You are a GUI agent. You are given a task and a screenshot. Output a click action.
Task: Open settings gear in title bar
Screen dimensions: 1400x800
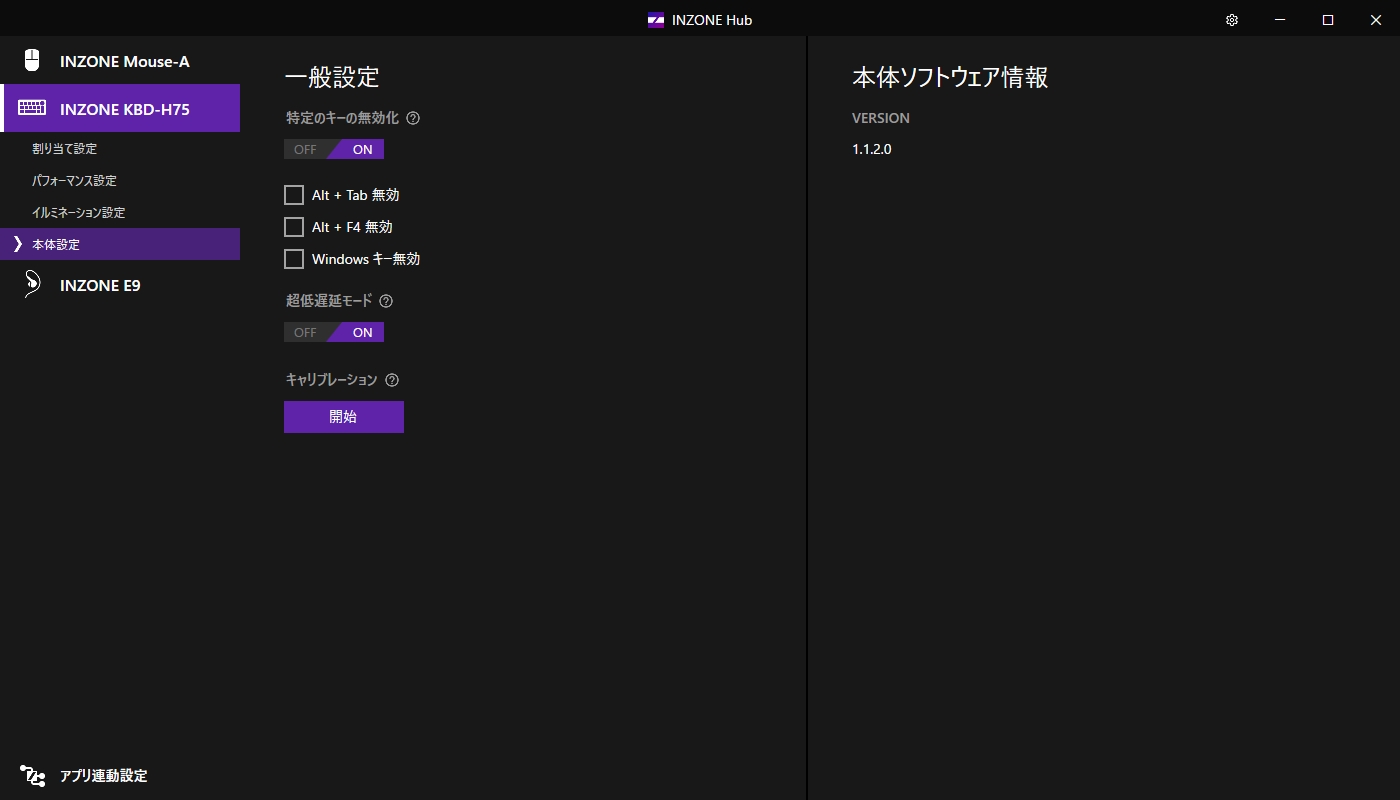click(x=1232, y=20)
